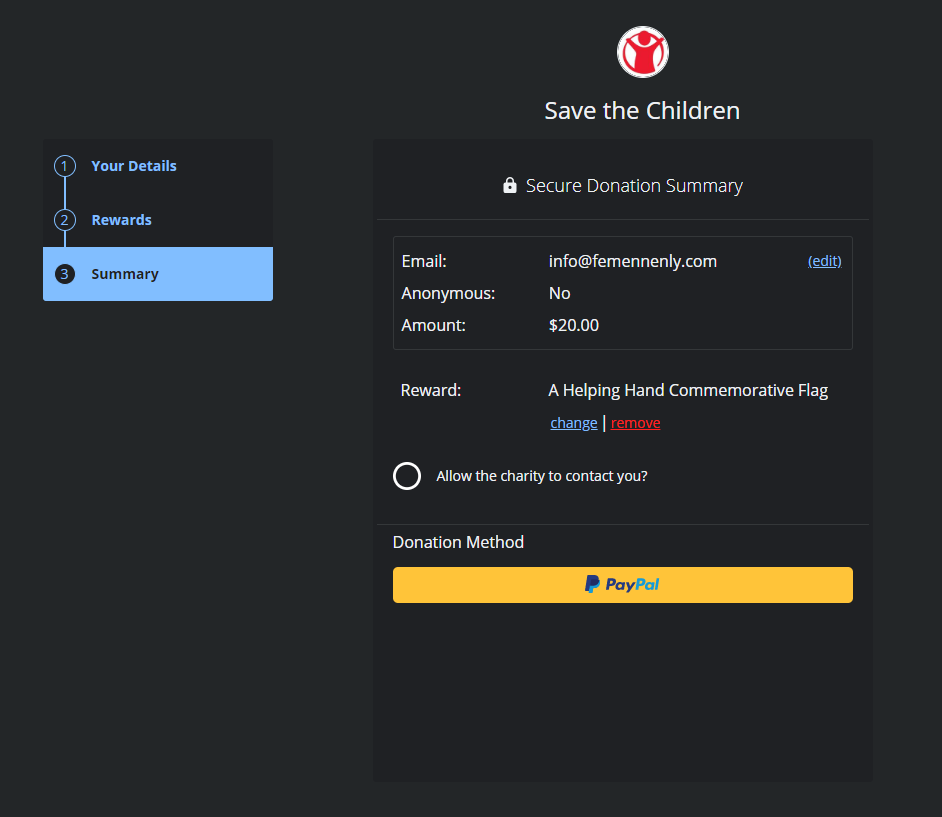Click the Anonymous value 'No'
The width and height of the screenshot is (942, 817).
[x=560, y=293]
